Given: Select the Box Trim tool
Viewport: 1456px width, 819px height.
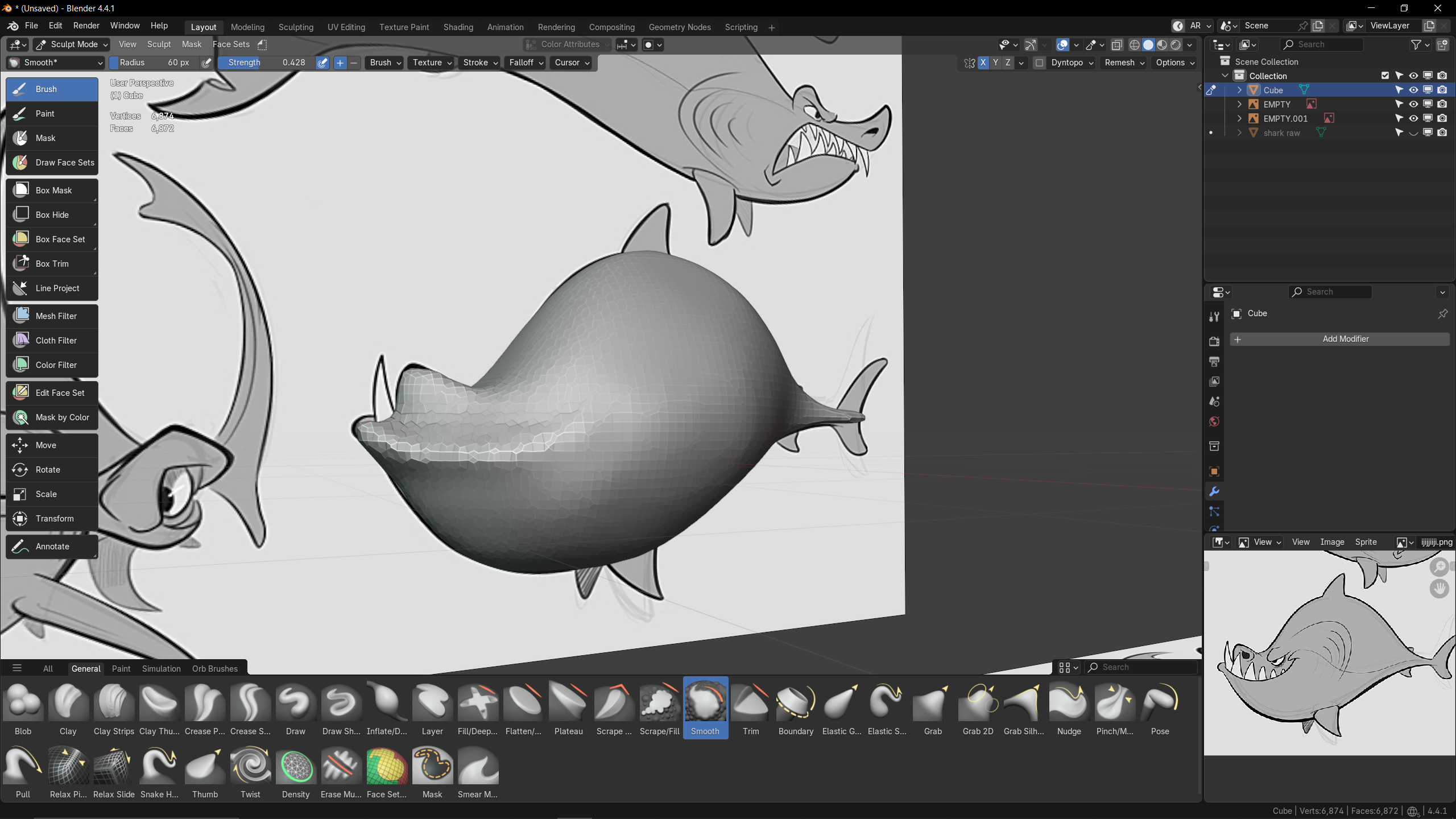Looking at the screenshot, I should (52, 264).
